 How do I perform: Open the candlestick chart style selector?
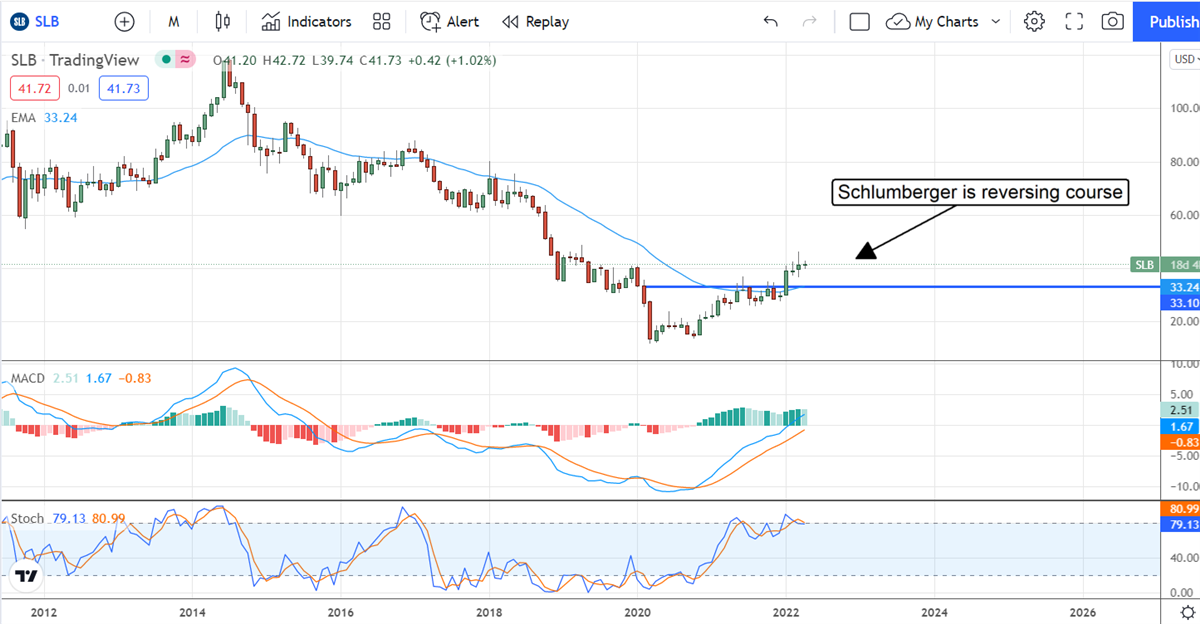point(223,21)
